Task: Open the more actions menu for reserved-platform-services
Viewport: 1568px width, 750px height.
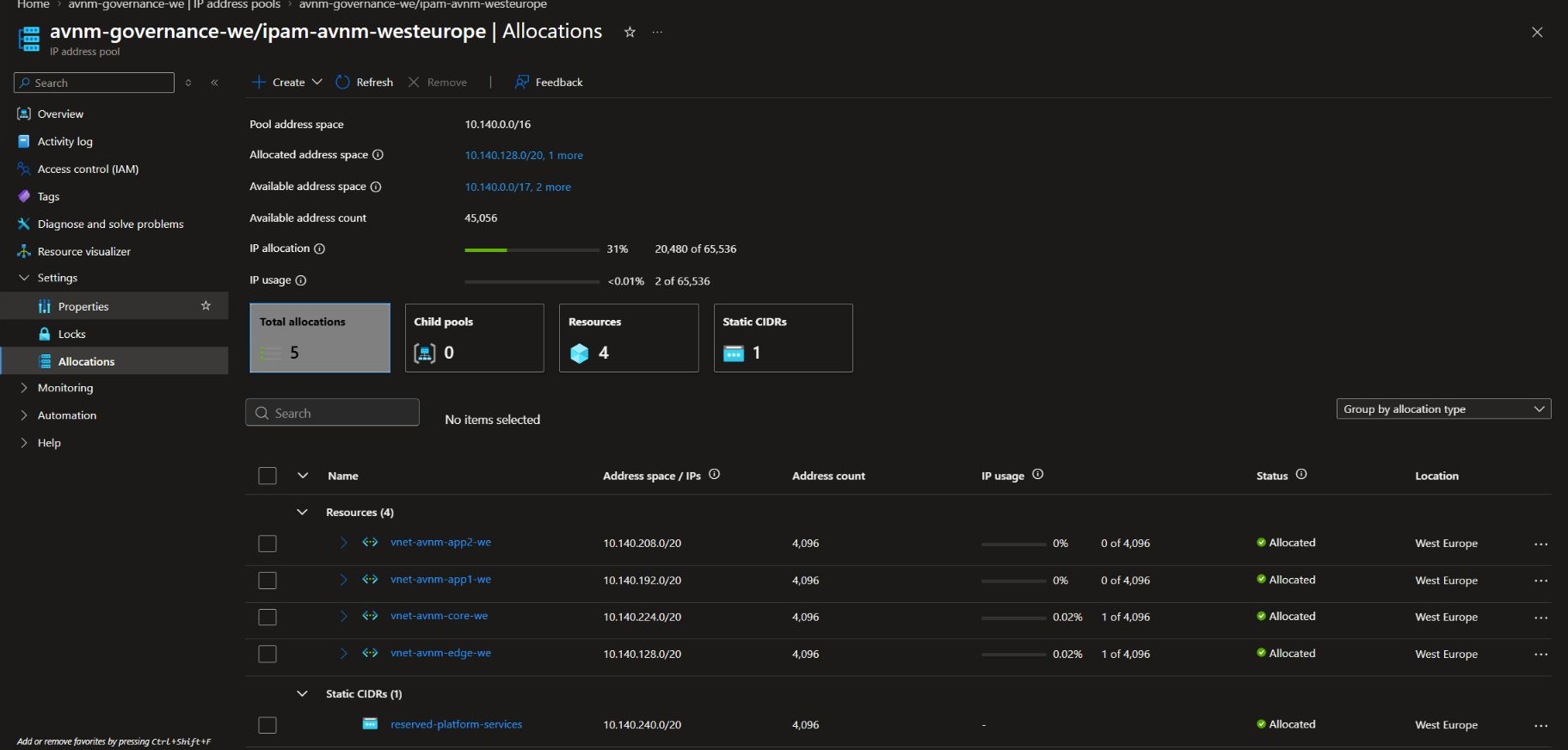Action: tap(1540, 725)
